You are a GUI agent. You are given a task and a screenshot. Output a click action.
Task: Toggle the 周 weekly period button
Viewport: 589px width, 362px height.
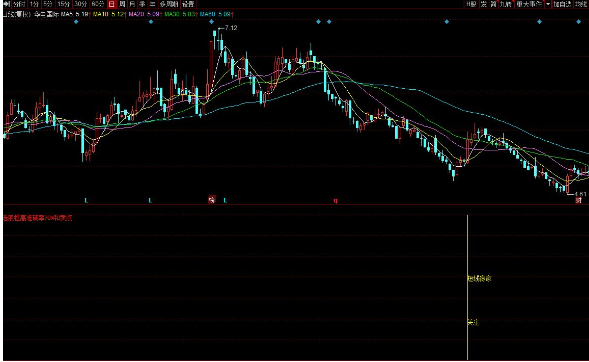pyautogui.click(x=122, y=4)
